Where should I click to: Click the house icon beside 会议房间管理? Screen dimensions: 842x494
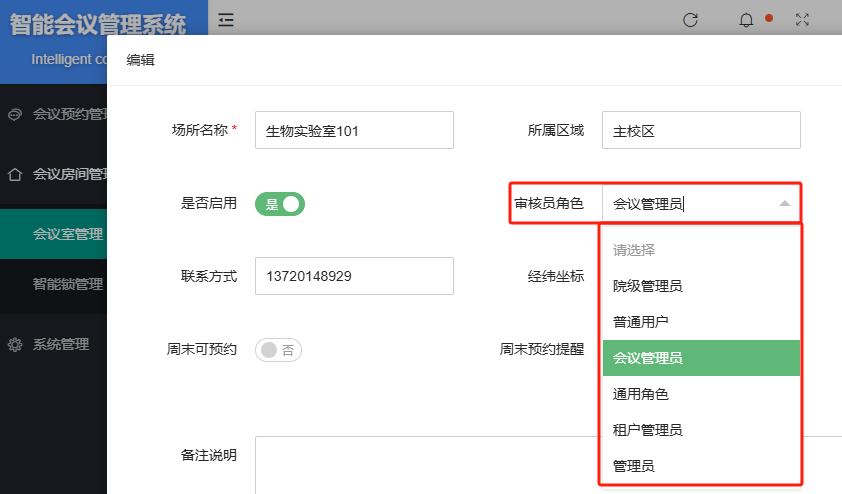click(x=14, y=174)
